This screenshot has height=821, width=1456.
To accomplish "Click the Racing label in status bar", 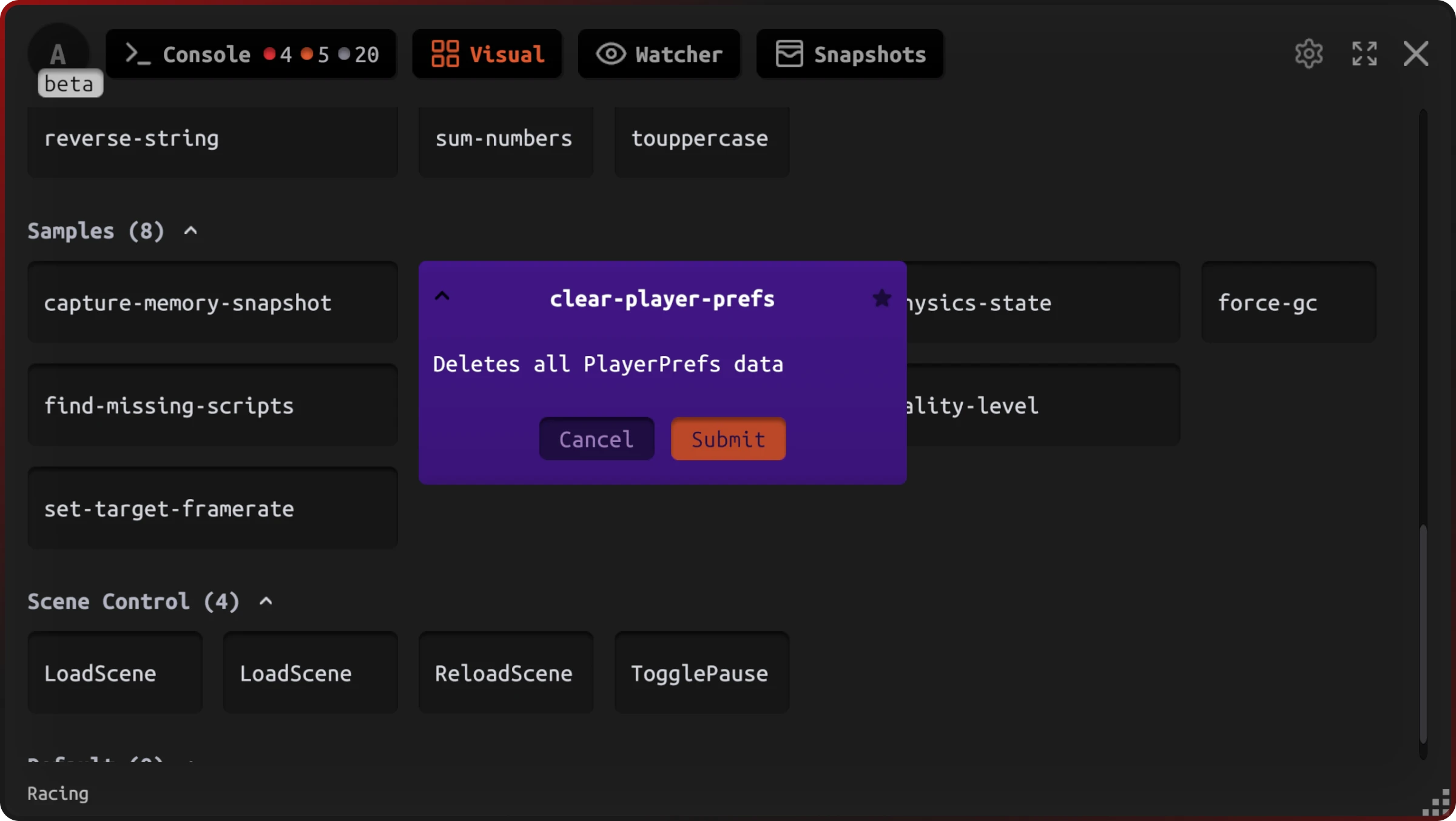I will [58, 793].
